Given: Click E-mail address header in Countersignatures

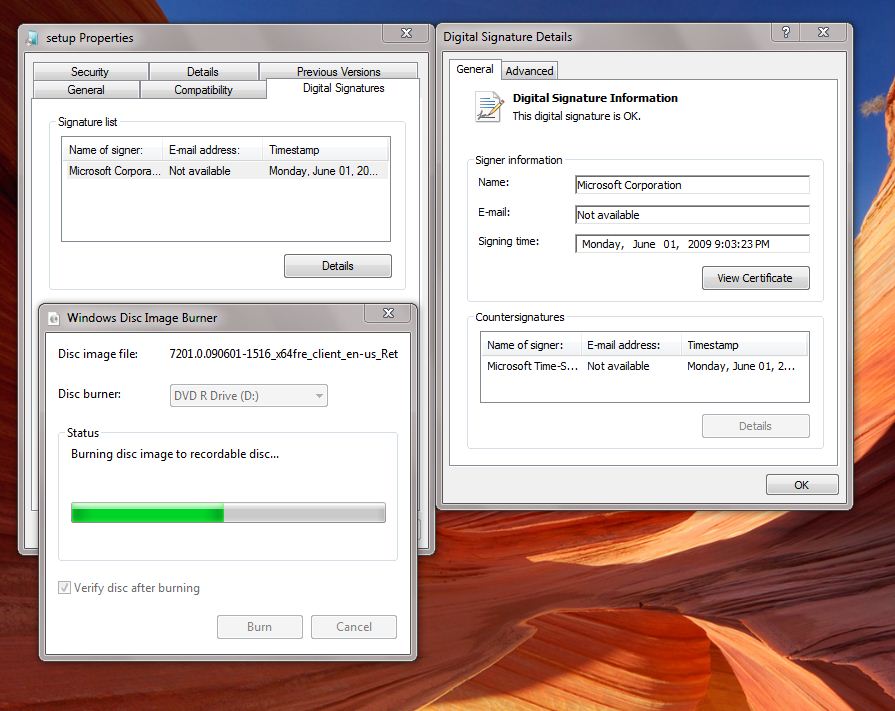Looking at the screenshot, I should point(631,345).
